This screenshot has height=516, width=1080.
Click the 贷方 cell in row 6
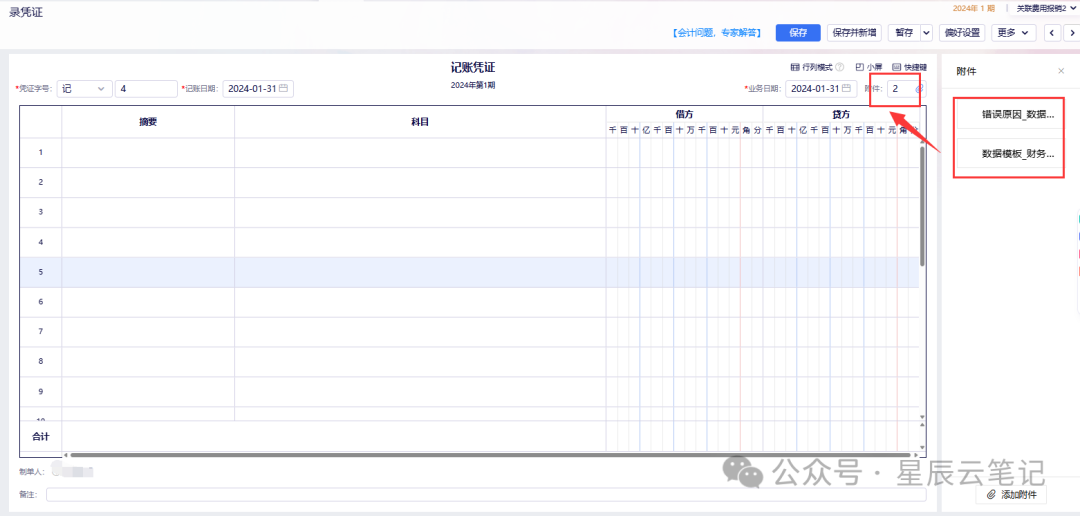(x=840, y=302)
